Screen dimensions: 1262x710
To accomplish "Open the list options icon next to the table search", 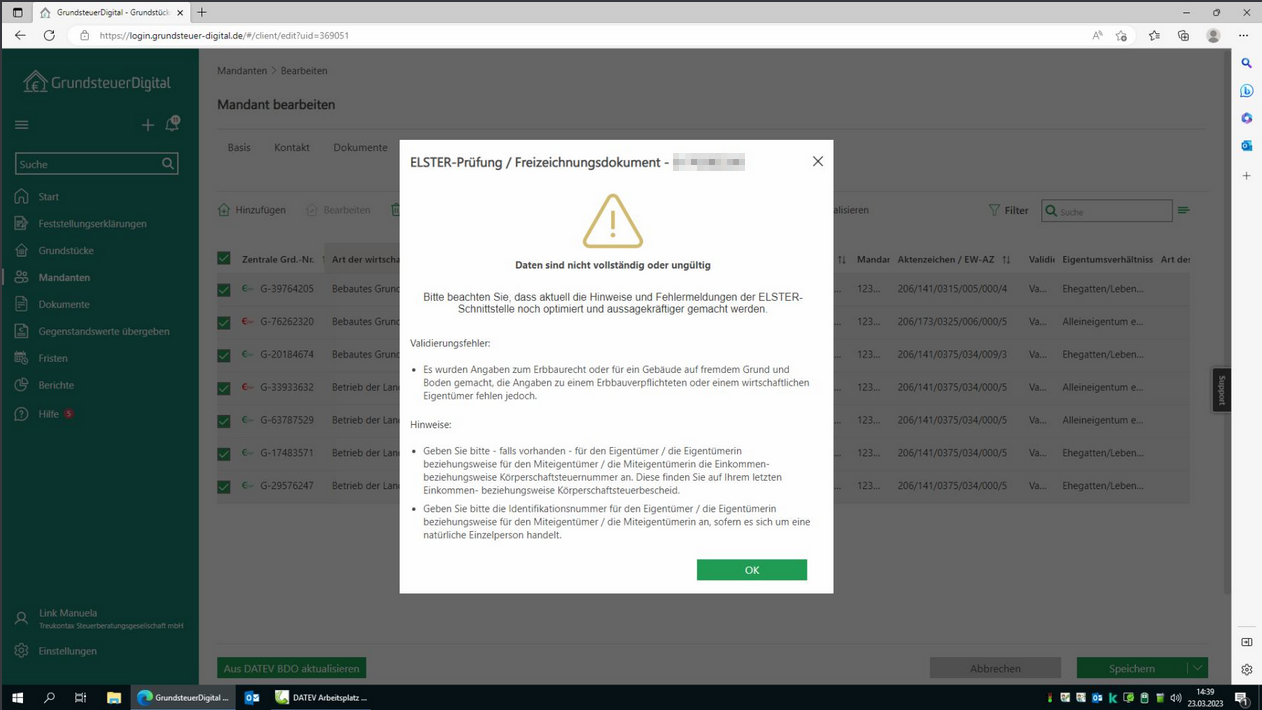I will point(1184,210).
